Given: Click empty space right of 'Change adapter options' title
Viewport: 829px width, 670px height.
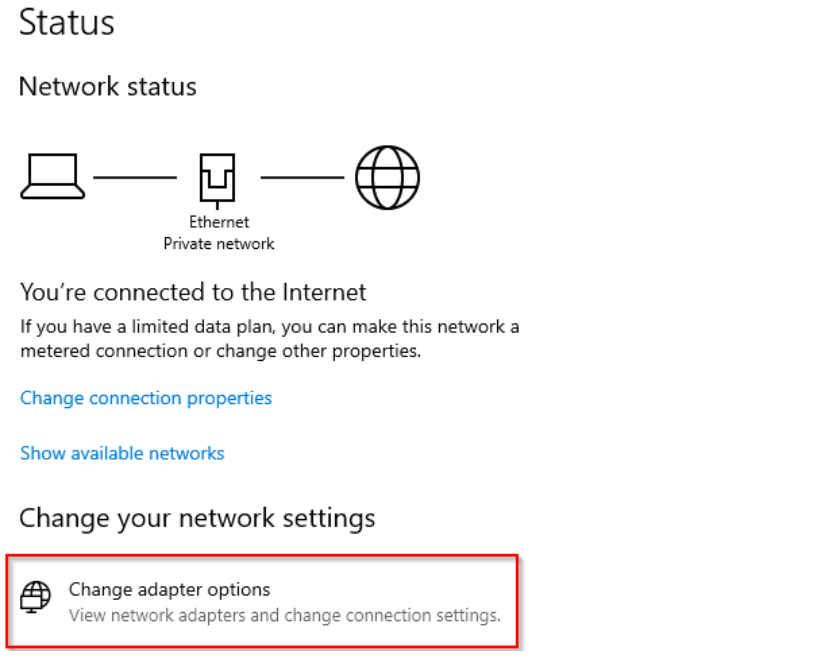Looking at the screenshot, I should click(400, 589).
